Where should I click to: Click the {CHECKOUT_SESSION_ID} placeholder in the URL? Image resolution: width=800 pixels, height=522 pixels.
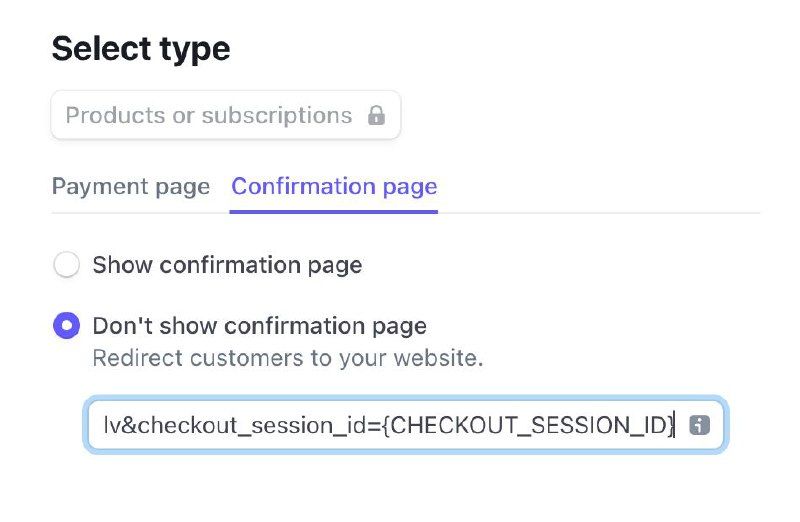coord(528,425)
